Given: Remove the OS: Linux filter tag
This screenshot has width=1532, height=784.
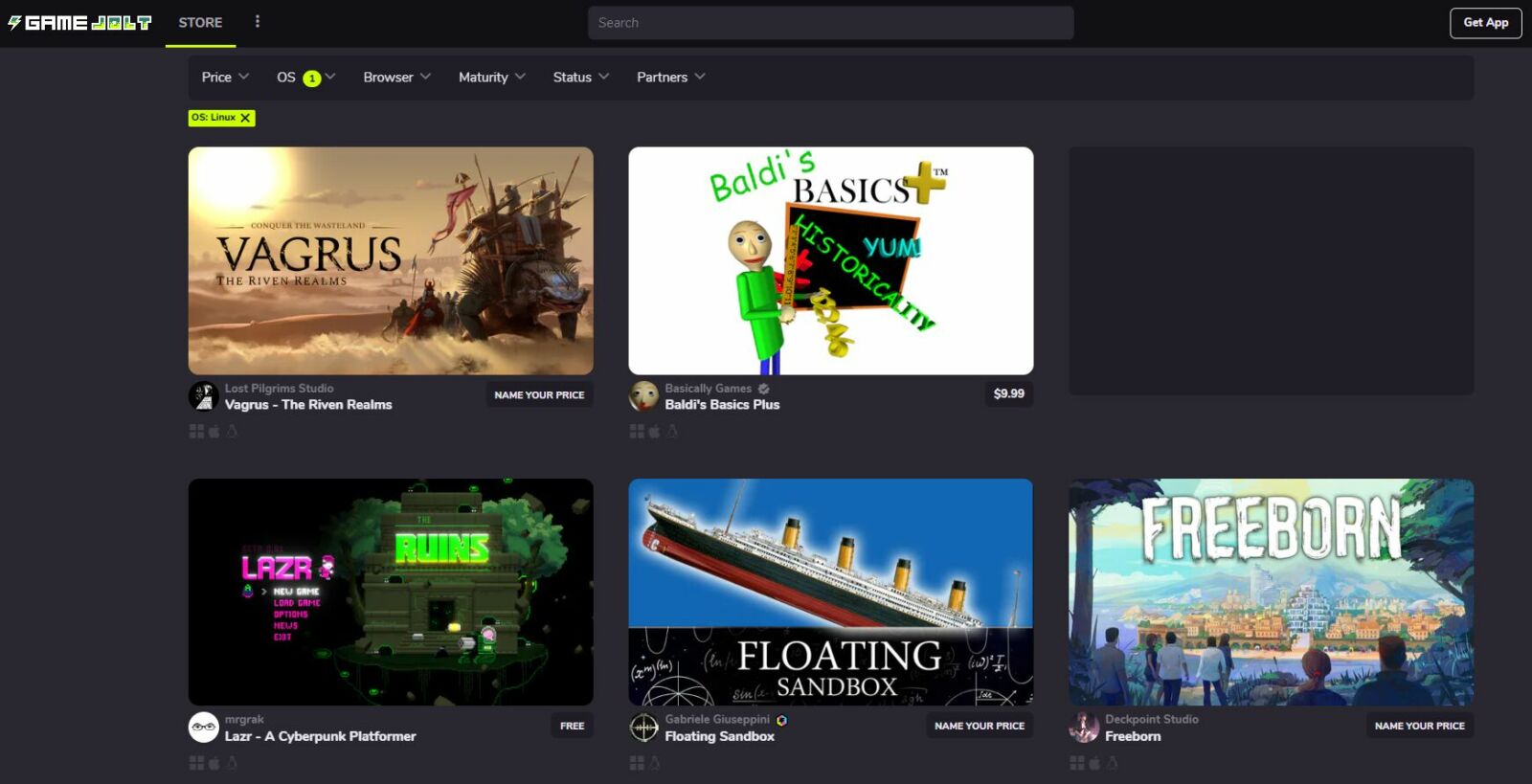Looking at the screenshot, I should pyautogui.click(x=245, y=118).
